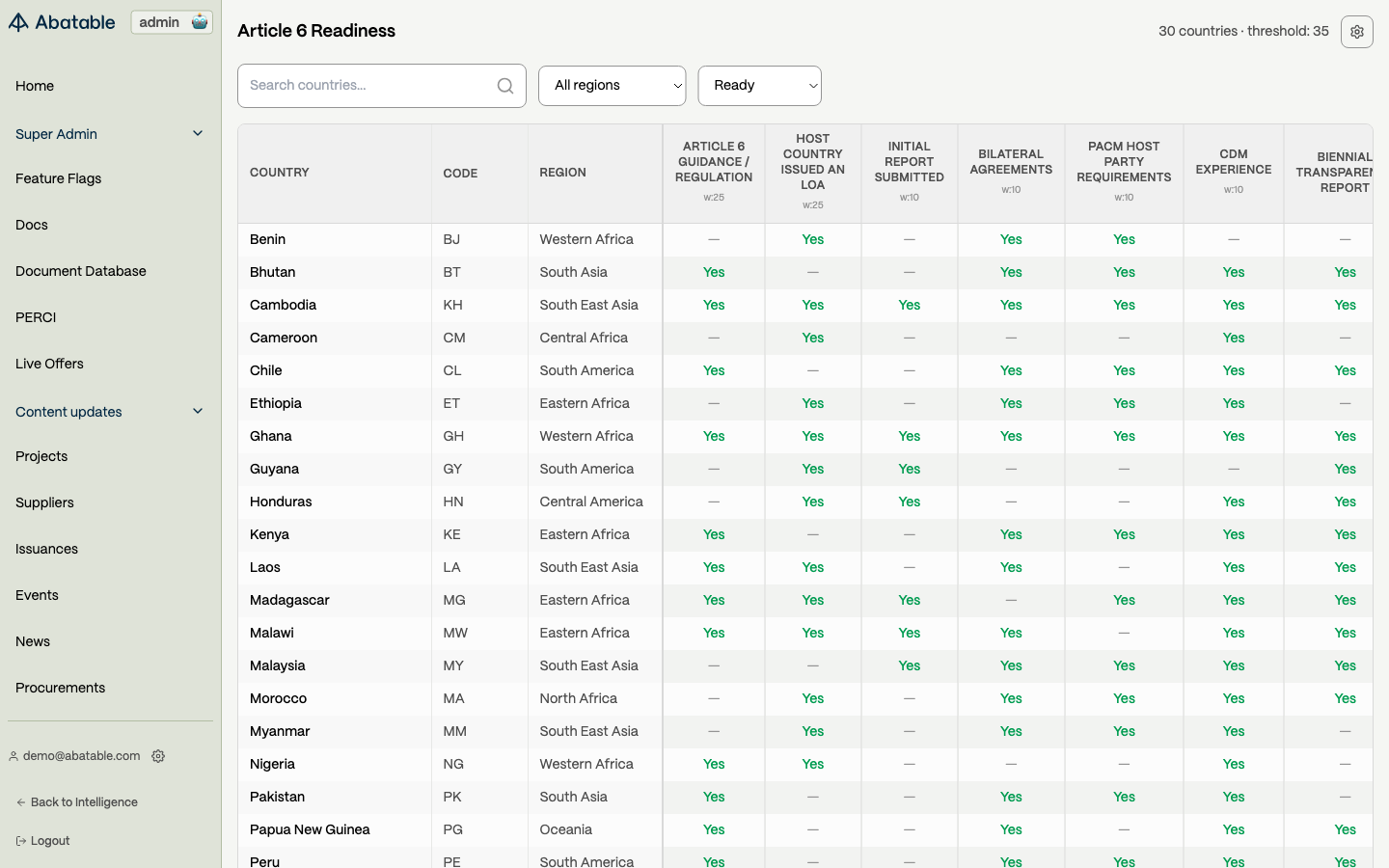Image resolution: width=1389 pixels, height=868 pixels.
Task: Open the threshold settings gear
Action: 1356,32
